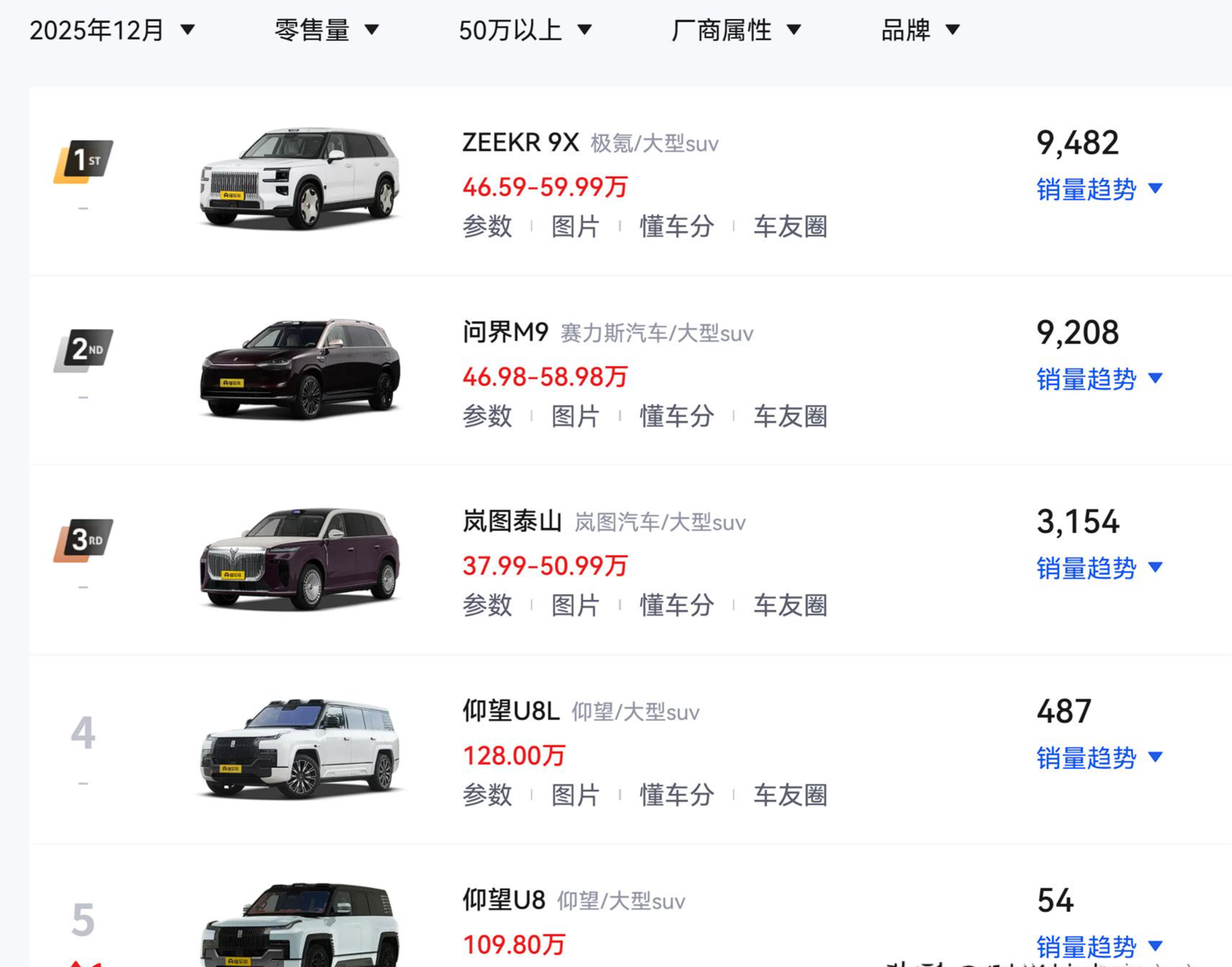The image size is (1232, 967).
Task: Open the 仰望U8 model title
Action: 504,901
